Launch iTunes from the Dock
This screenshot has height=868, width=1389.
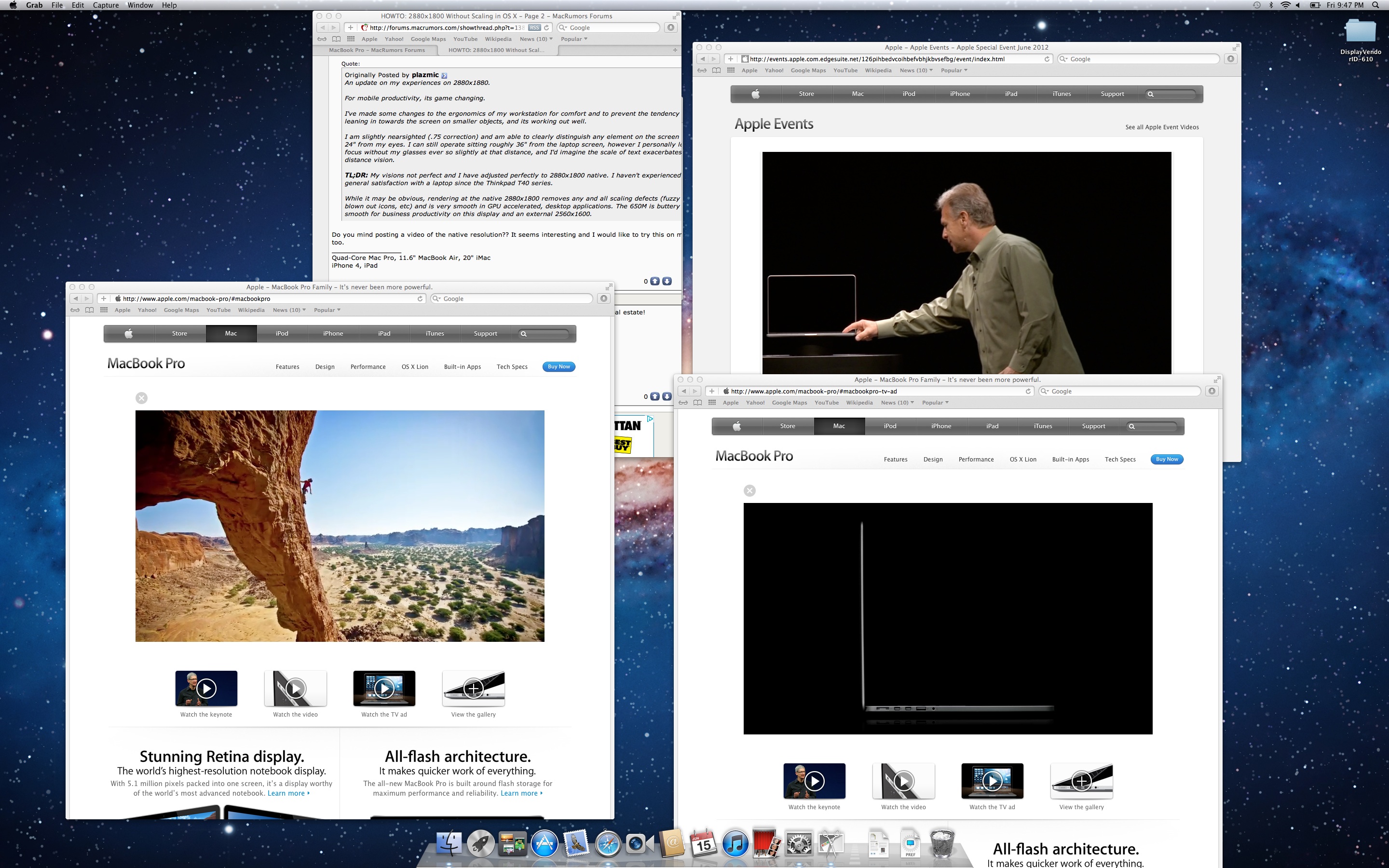pos(735,844)
